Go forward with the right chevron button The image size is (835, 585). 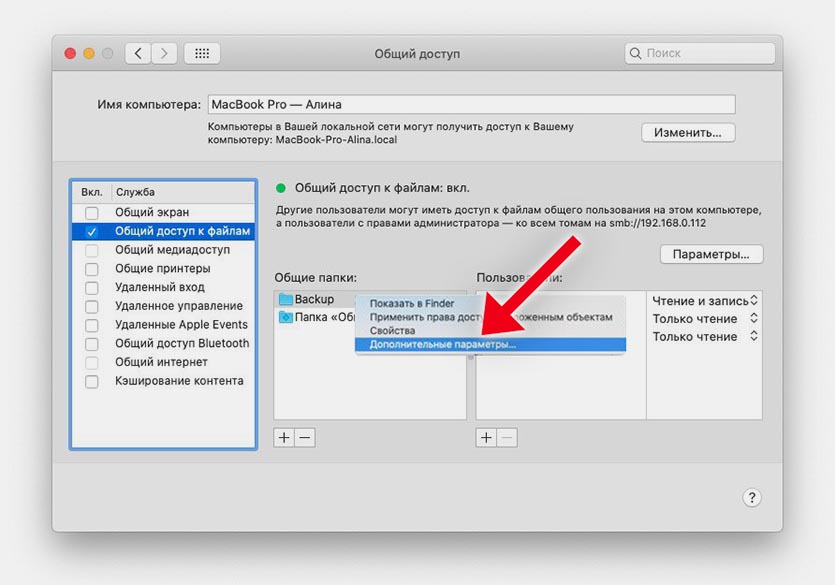[x=164, y=53]
